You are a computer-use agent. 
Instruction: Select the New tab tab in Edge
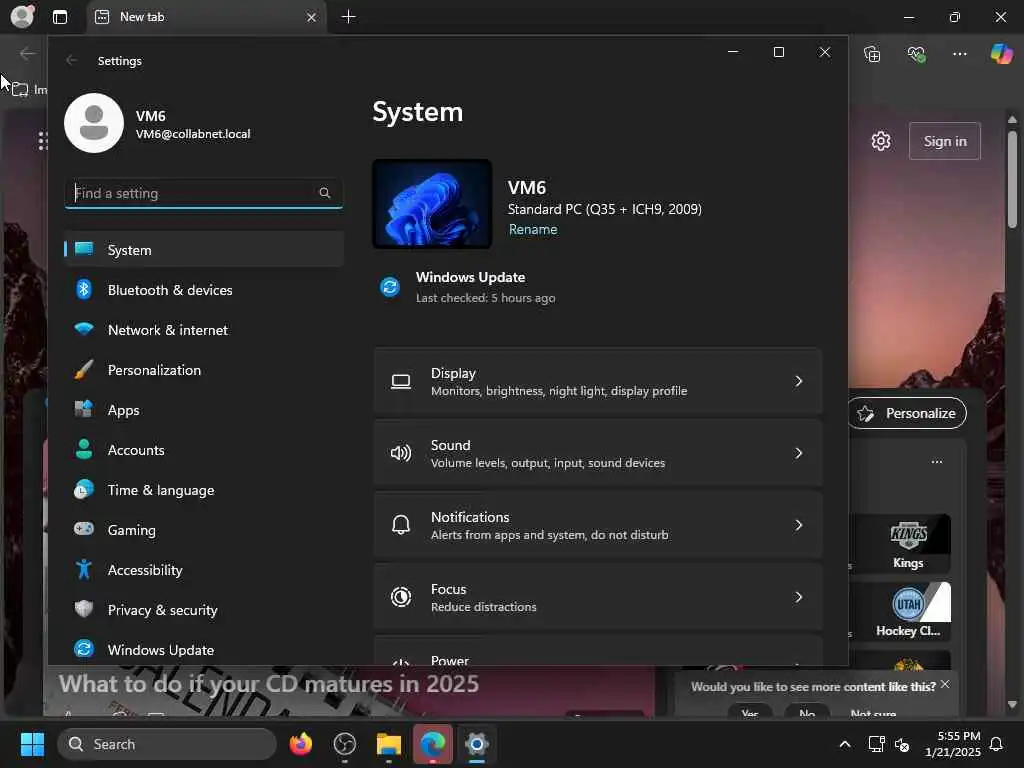click(x=205, y=17)
